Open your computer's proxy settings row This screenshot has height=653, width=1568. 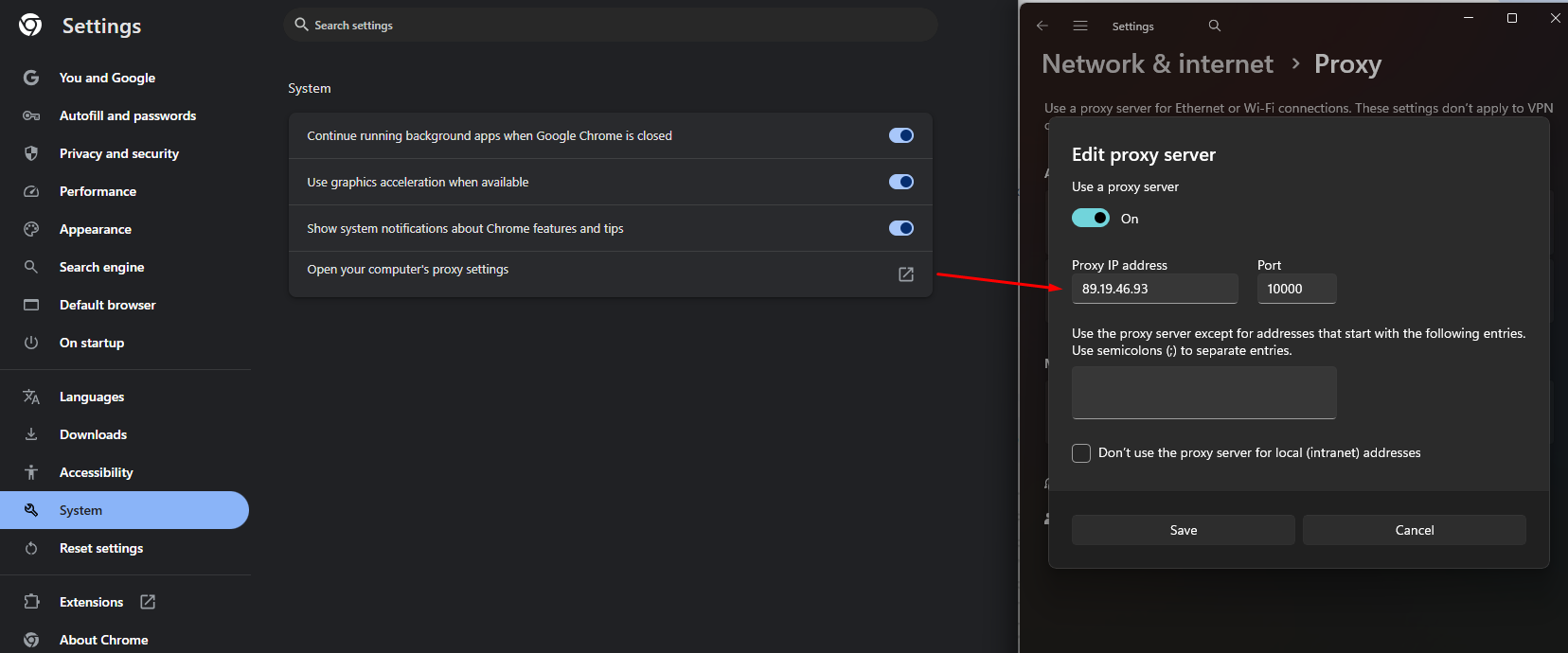[611, 274]
